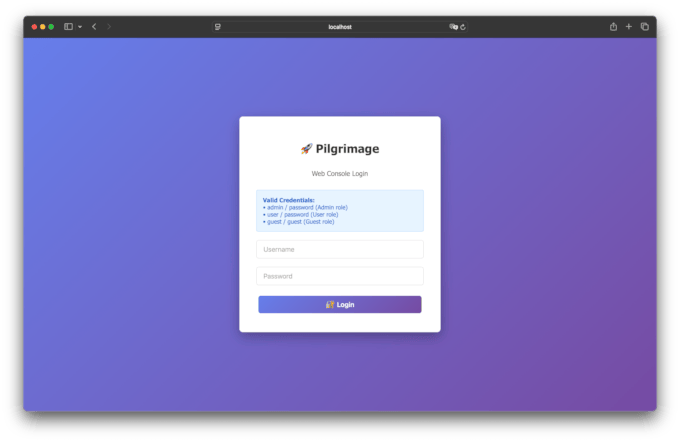Focus the Password input field
Viewport: 680px width, 442px height.
point(339,276)
